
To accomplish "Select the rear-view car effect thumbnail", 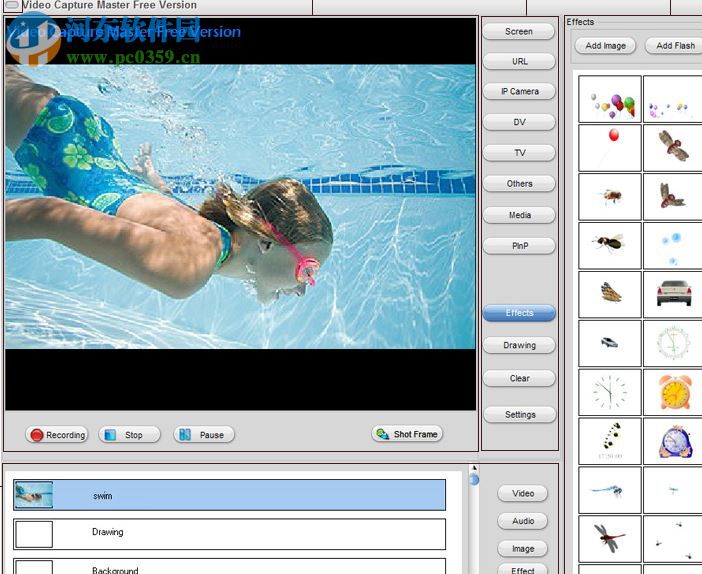I will point(673,294).
